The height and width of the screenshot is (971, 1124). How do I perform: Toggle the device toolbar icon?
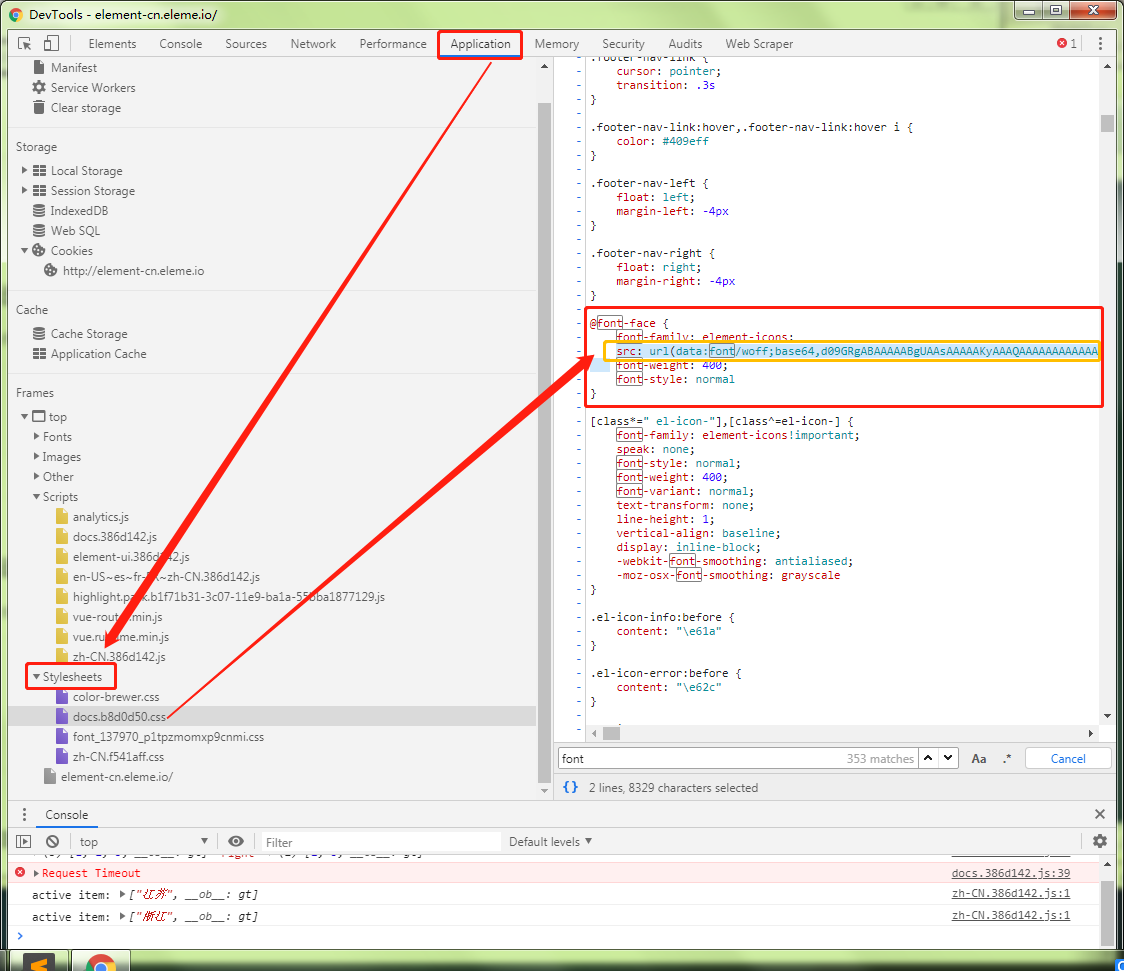tap(51, 44)
